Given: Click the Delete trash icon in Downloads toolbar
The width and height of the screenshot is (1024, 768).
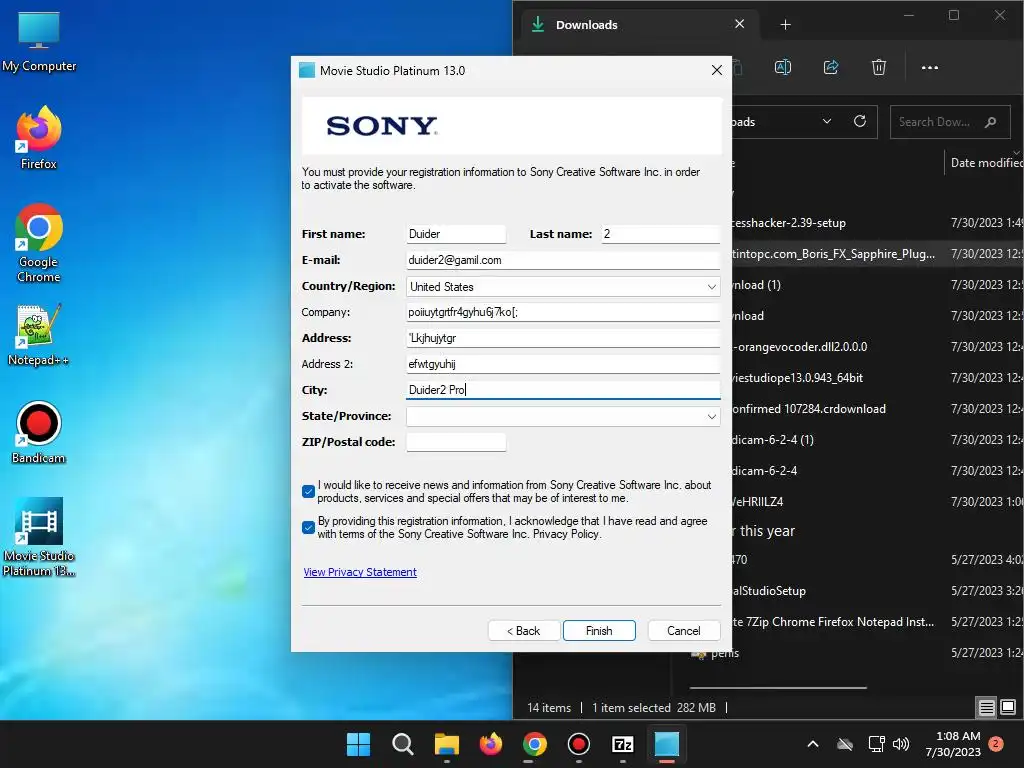Looking at the screenshot, I should [x=879, y=67].
